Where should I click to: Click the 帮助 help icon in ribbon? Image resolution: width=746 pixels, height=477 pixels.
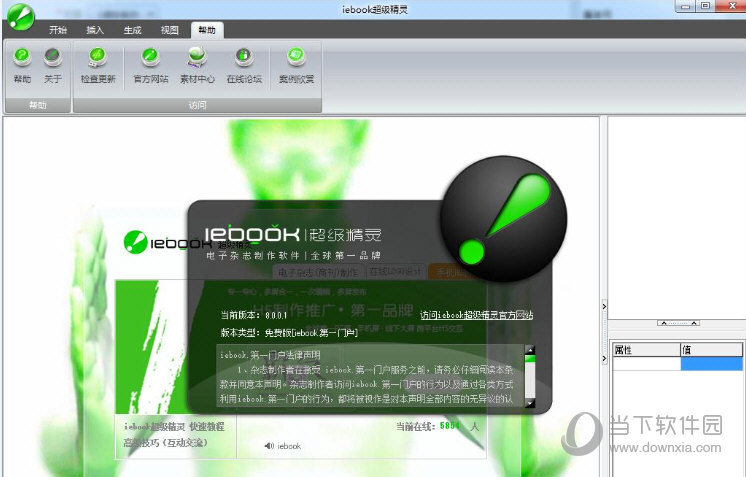[22, 65]
